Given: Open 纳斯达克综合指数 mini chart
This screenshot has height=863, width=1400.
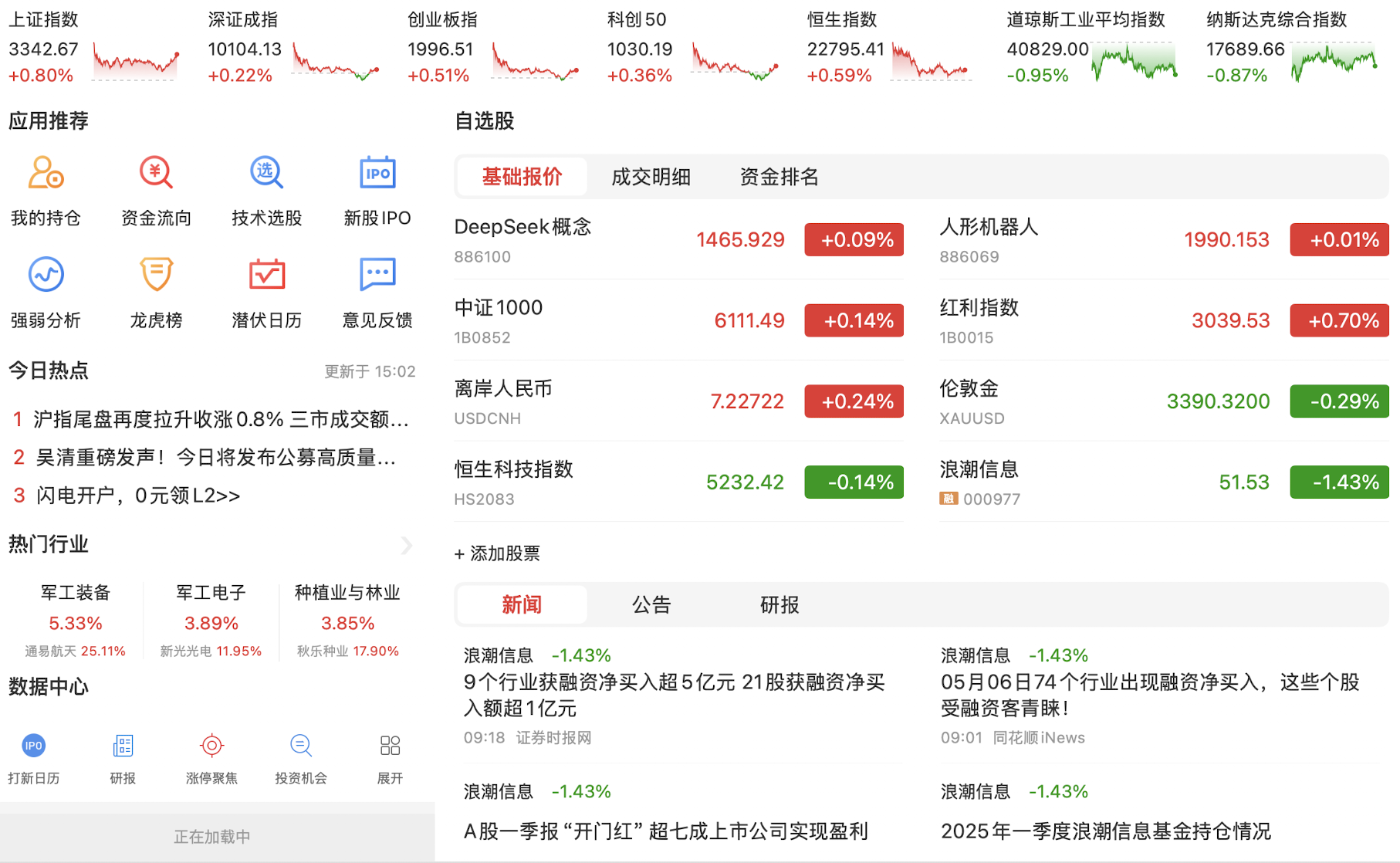Looking at the screenshot, I should point(1334,62).
